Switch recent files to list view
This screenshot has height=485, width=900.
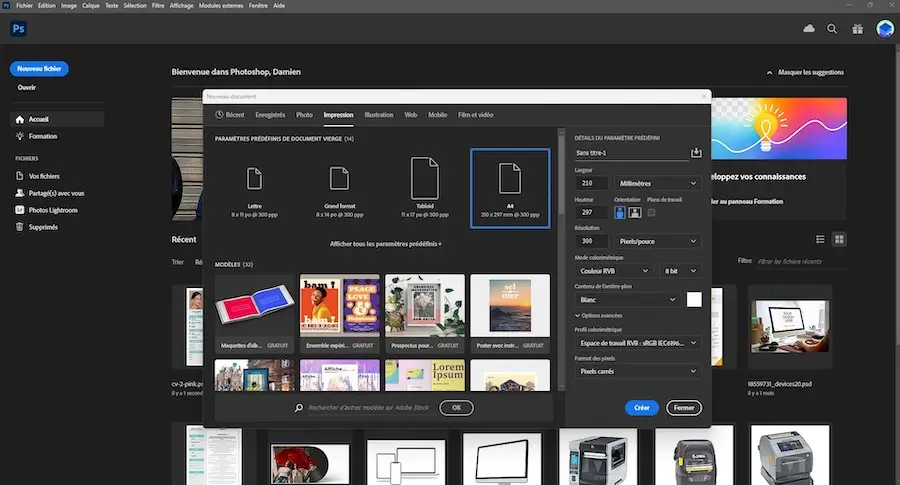[820, 239]
